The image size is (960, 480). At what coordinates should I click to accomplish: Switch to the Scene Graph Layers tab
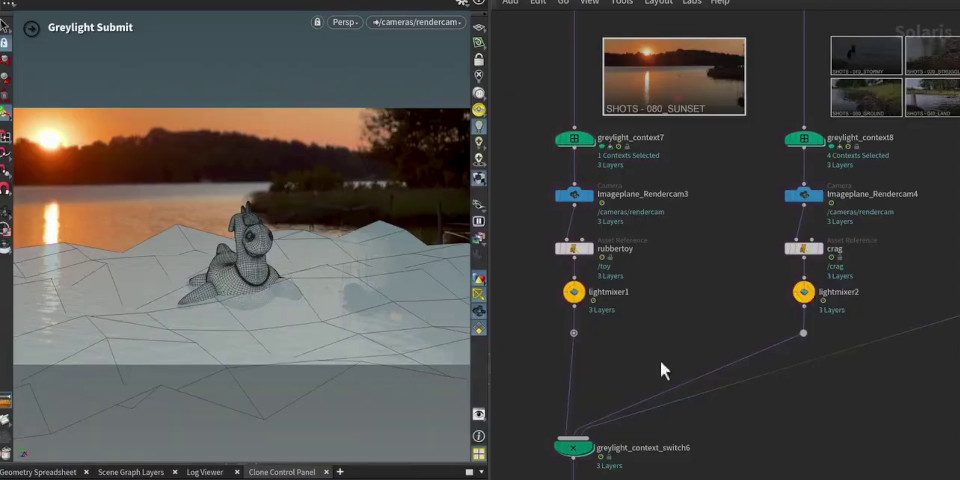131,472
